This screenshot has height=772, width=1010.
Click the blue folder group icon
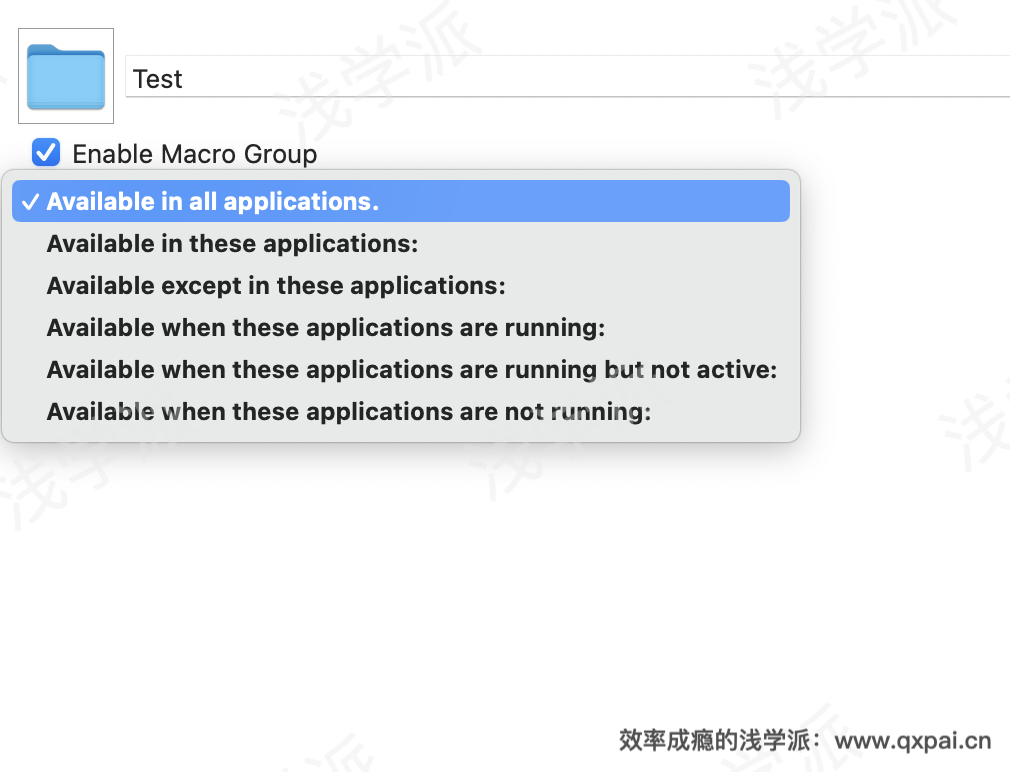click(66, 77)
